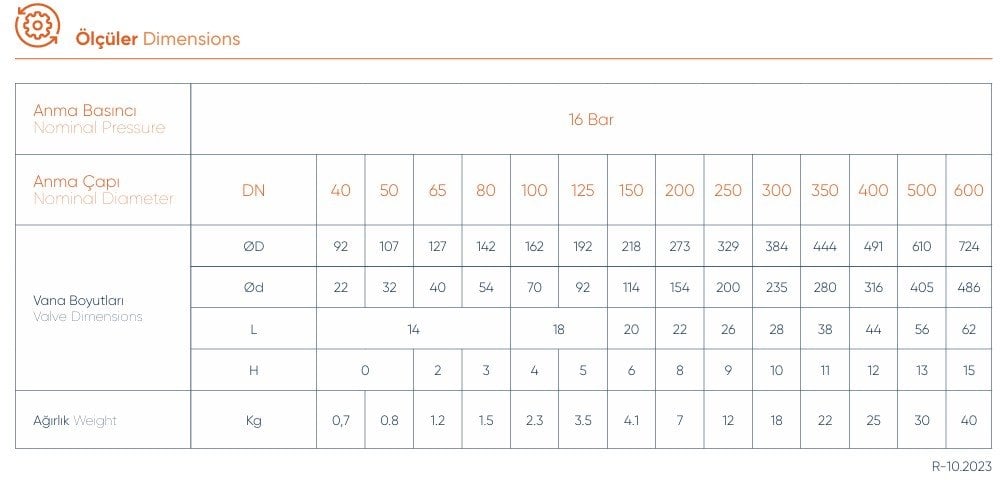The height and width of the screenshot is (484, 1006).
Task: Click the R-10.2023 revision text
Action: [961, 467]
